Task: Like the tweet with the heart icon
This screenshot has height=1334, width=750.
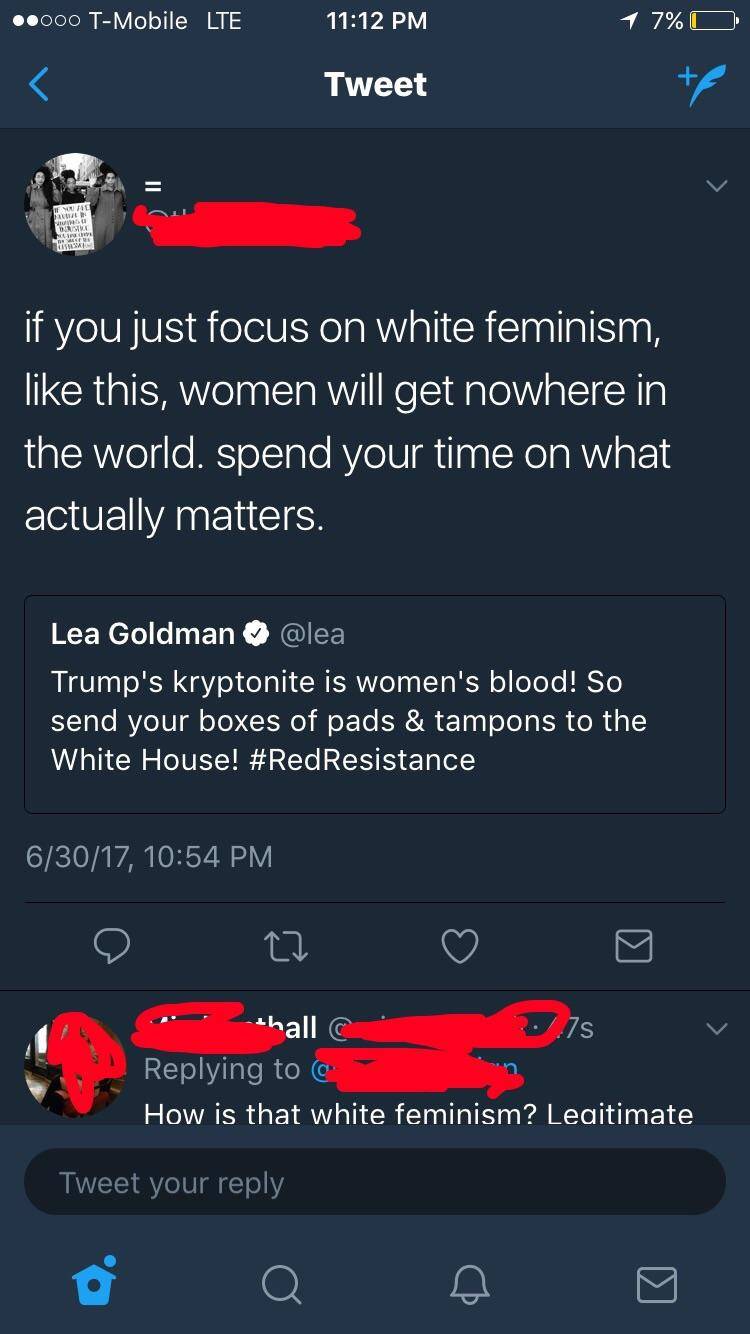Action: pos(459,946)
